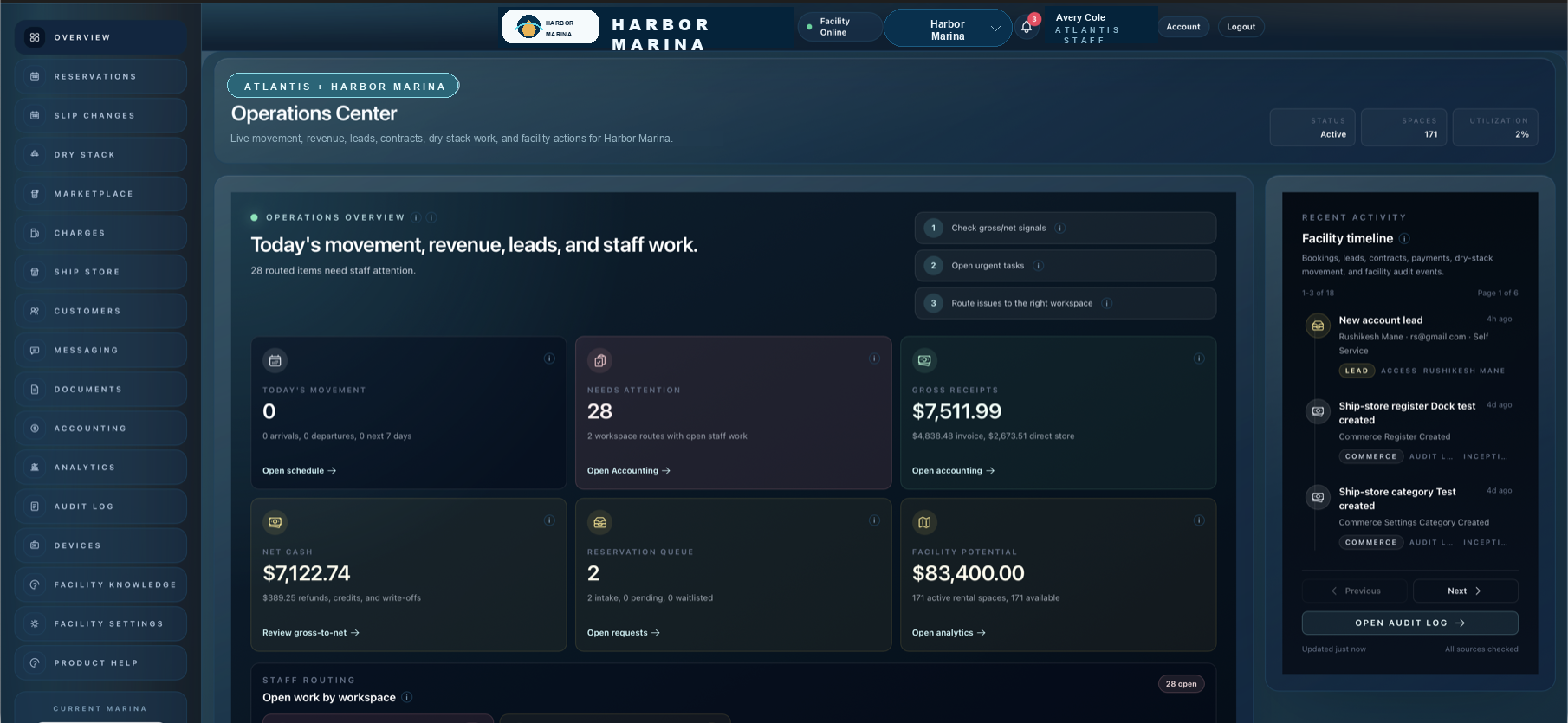Click info icon beside Open urgent tasks
This screenshot has height=723, width=1568.
tap(1039, 266)
